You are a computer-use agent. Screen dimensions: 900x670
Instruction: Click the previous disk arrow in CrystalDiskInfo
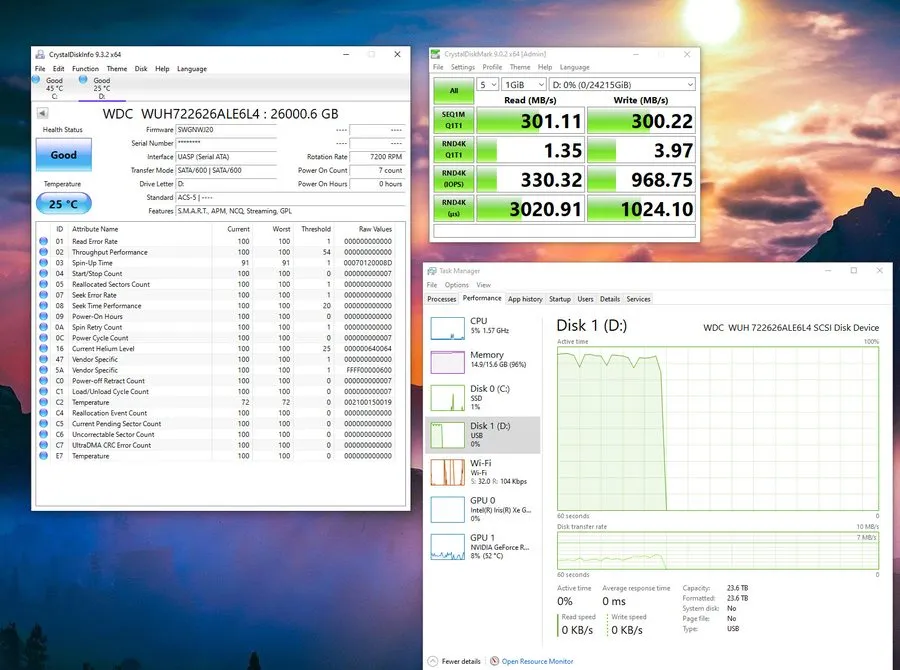42,113
